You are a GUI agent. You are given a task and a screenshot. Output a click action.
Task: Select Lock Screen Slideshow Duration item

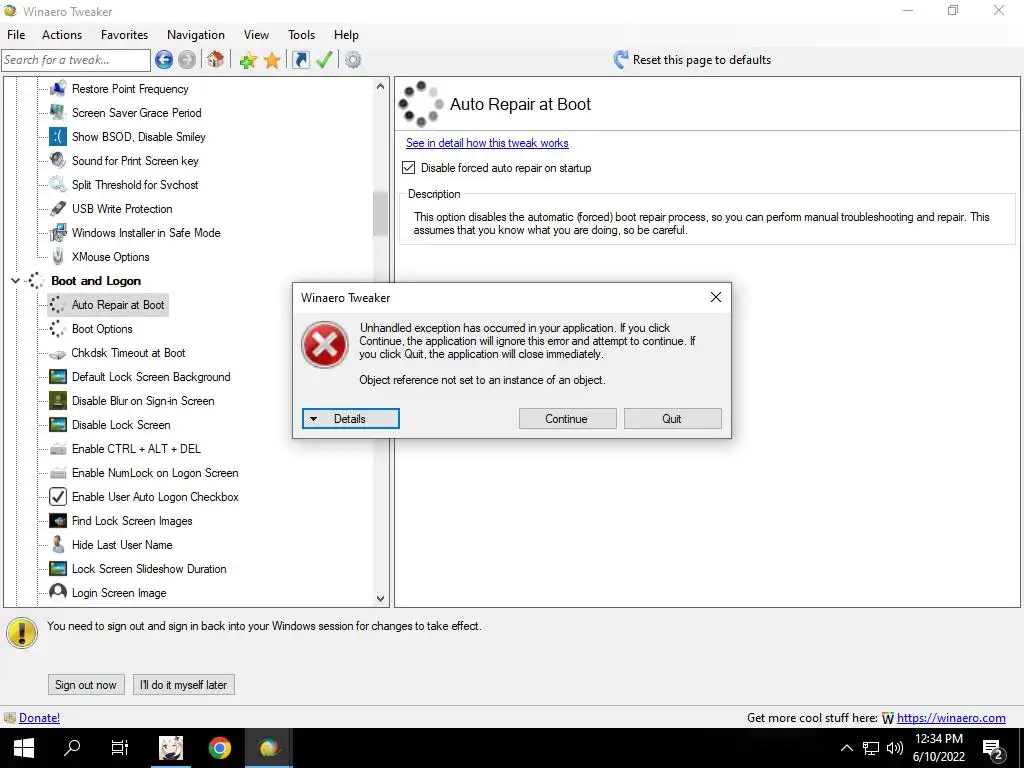149,569
